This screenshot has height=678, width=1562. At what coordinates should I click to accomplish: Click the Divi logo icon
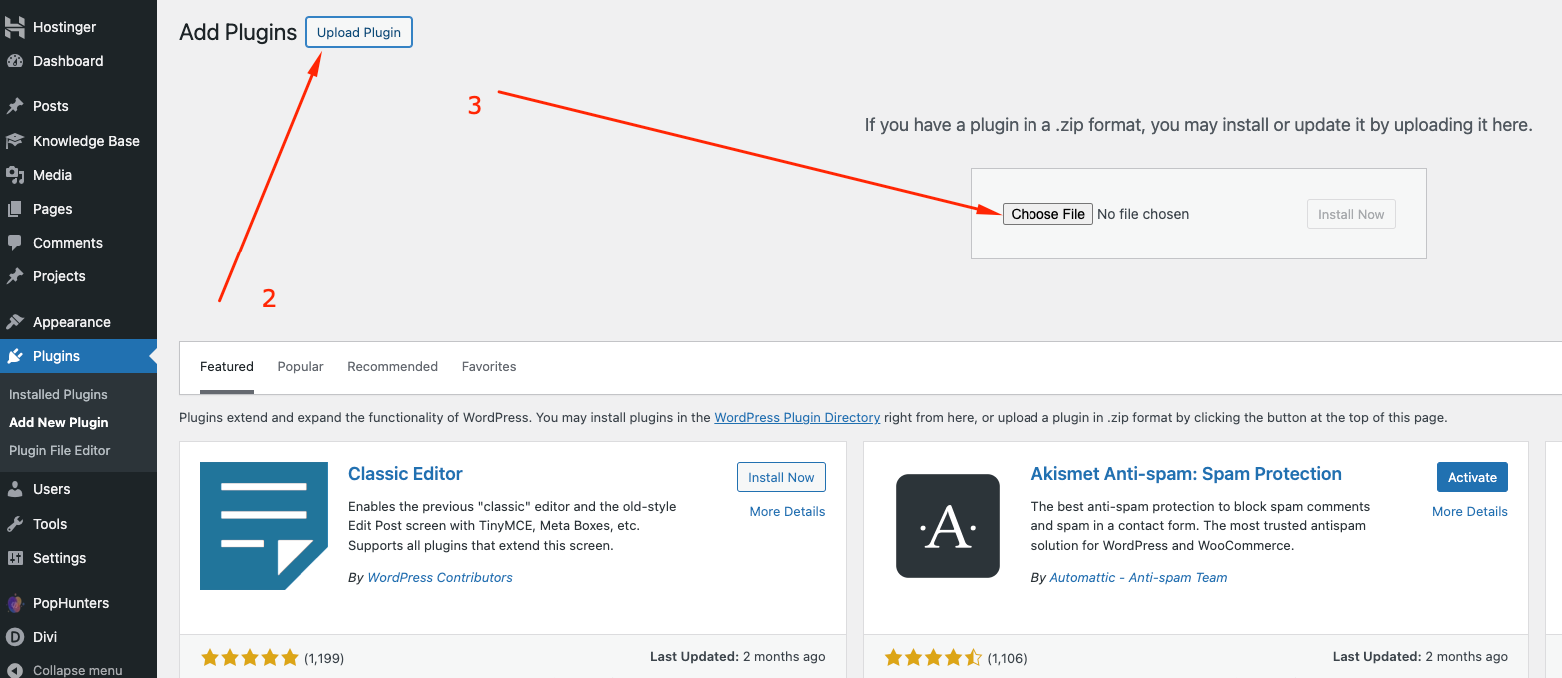pos(15,637)
